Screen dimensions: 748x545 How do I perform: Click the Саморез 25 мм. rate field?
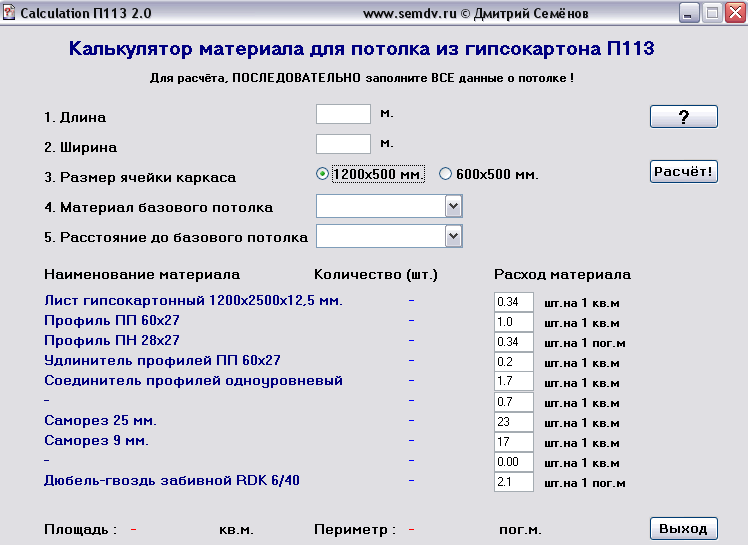point(514,421)
